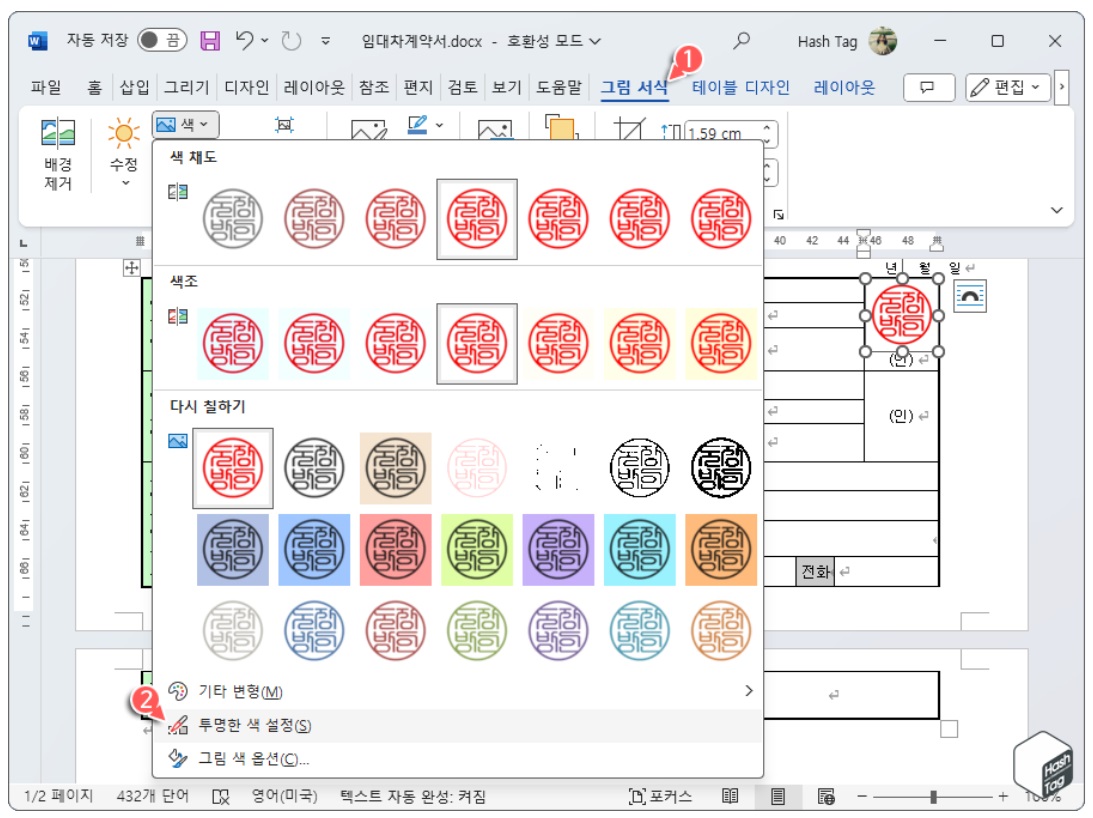The image size is (1093, 818).
Task: Open the 파일 tab
Action: tap(45, 87)
